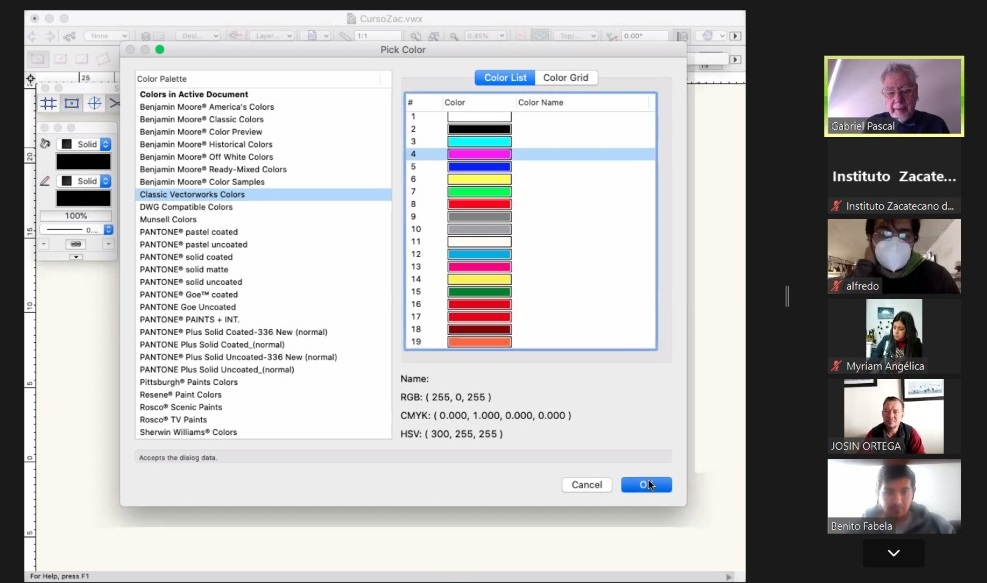Image resolution: width=987 pixels, height=583 pixels.
Task: Click the classes icon beside None dropdown
Action: click(145, 36)
